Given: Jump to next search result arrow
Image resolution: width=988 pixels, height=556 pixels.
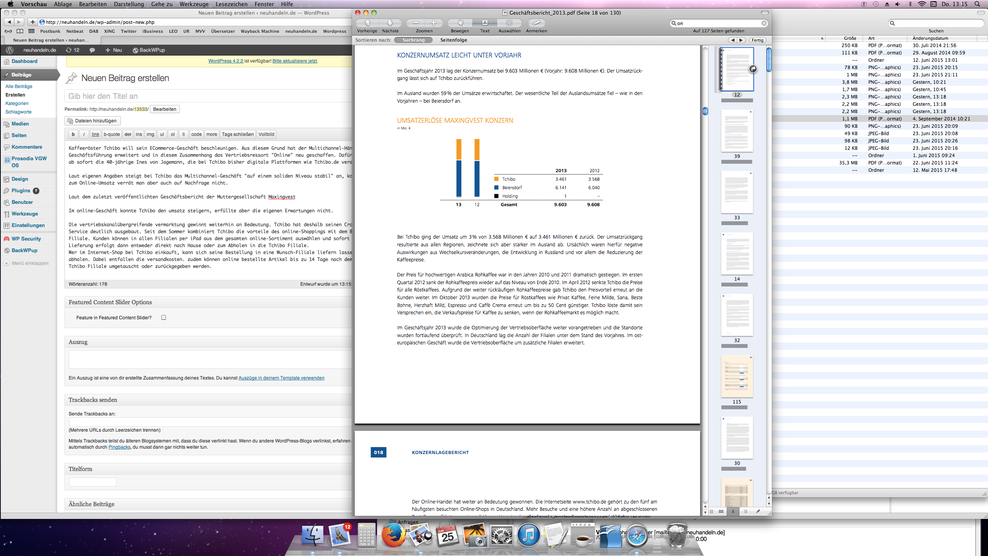Looking at the screenshot, I should coord(741,40).
